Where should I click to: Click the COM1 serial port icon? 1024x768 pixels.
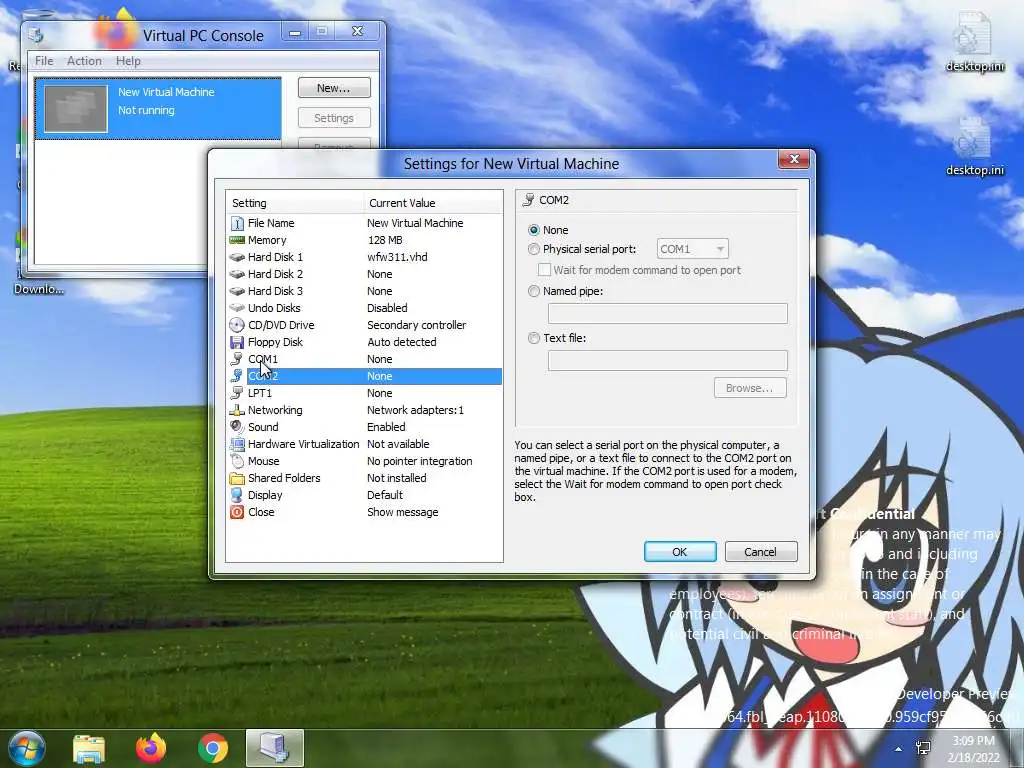[x=237, y=359]
